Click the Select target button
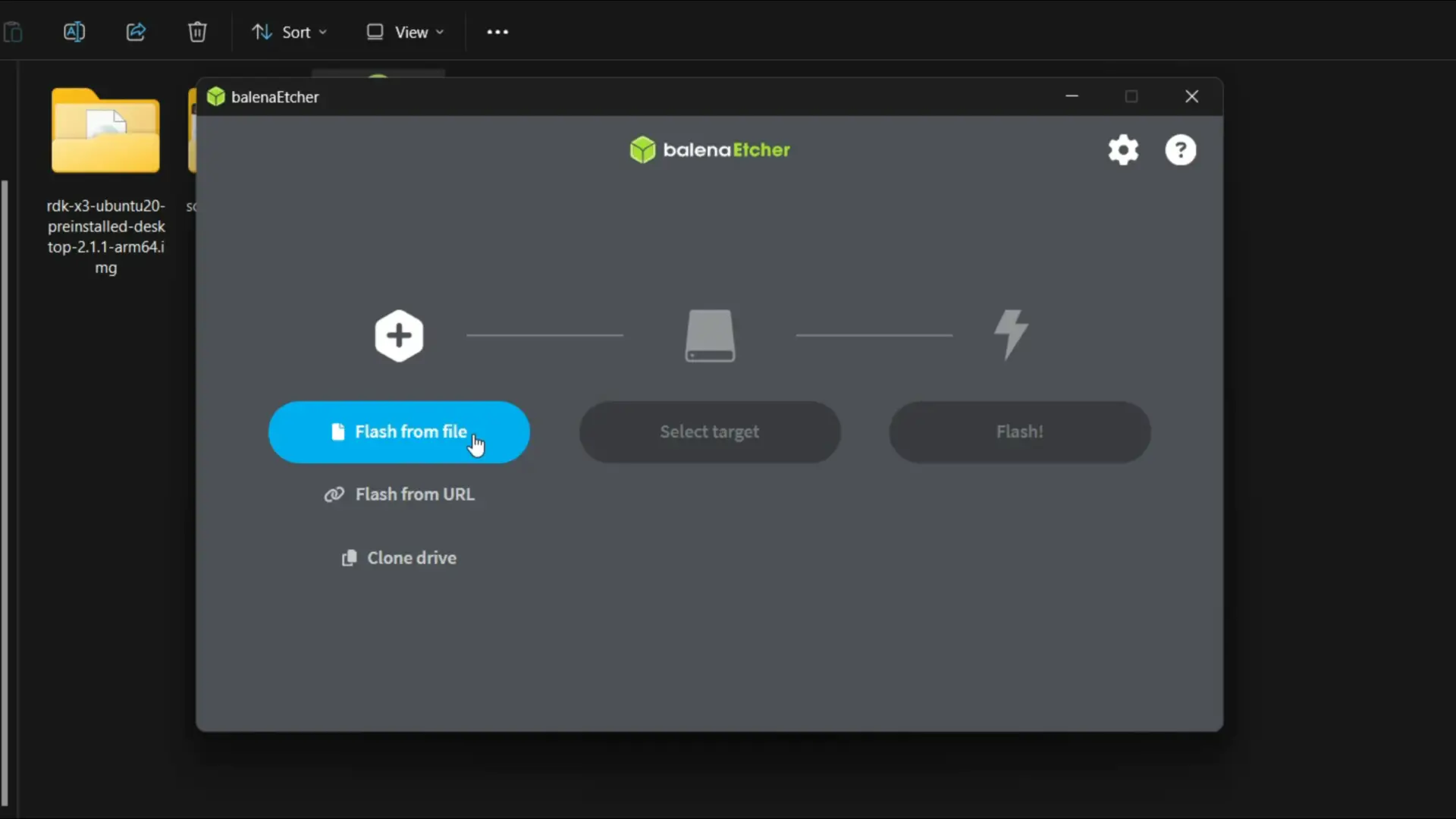Screen dimensions: 1456x819 710,431
